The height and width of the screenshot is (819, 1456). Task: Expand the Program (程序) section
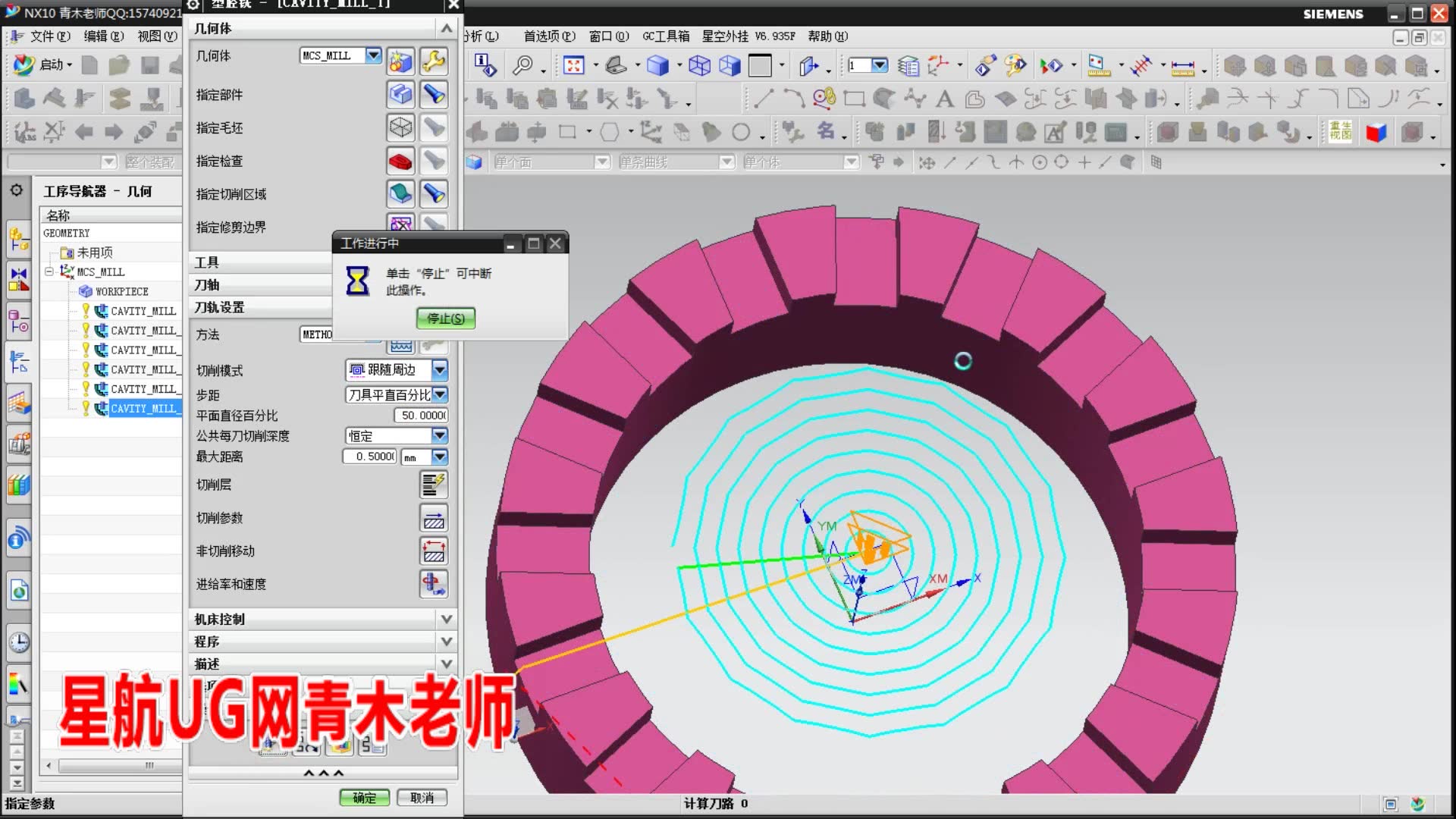pyautogui.click(x=447, y=642)
